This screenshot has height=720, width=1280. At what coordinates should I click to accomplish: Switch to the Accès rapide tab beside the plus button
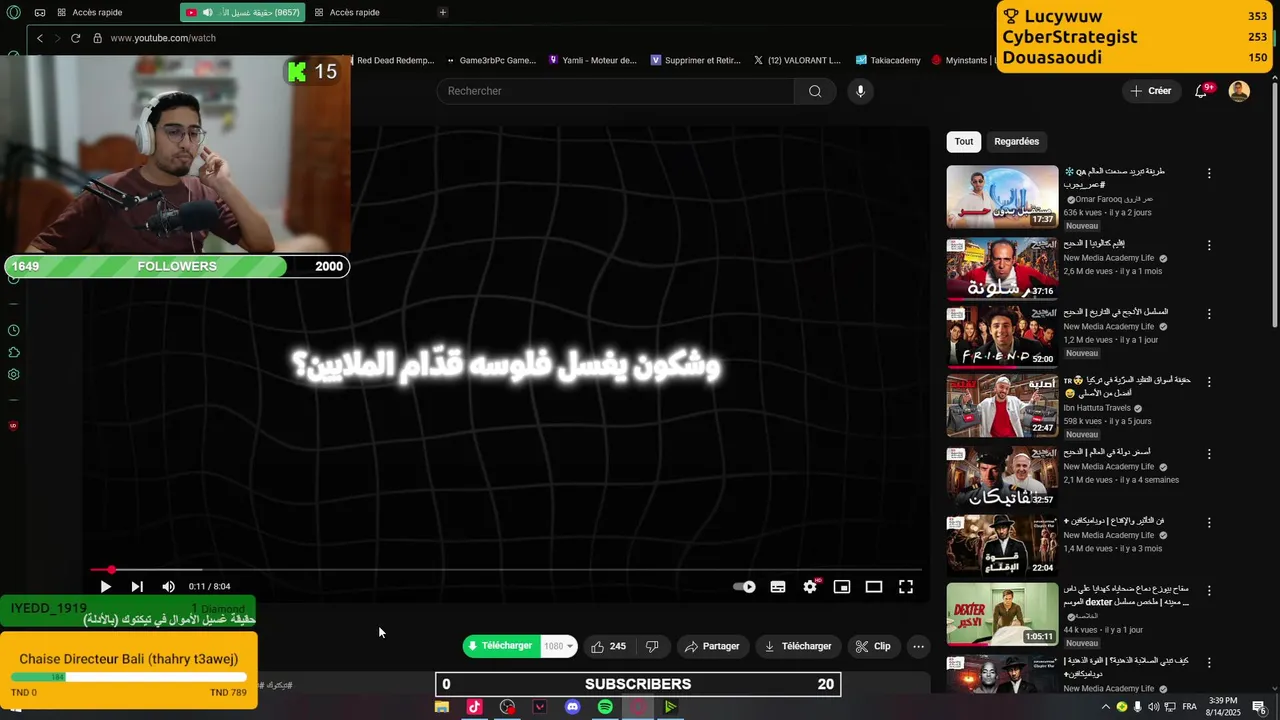point(355,13)
